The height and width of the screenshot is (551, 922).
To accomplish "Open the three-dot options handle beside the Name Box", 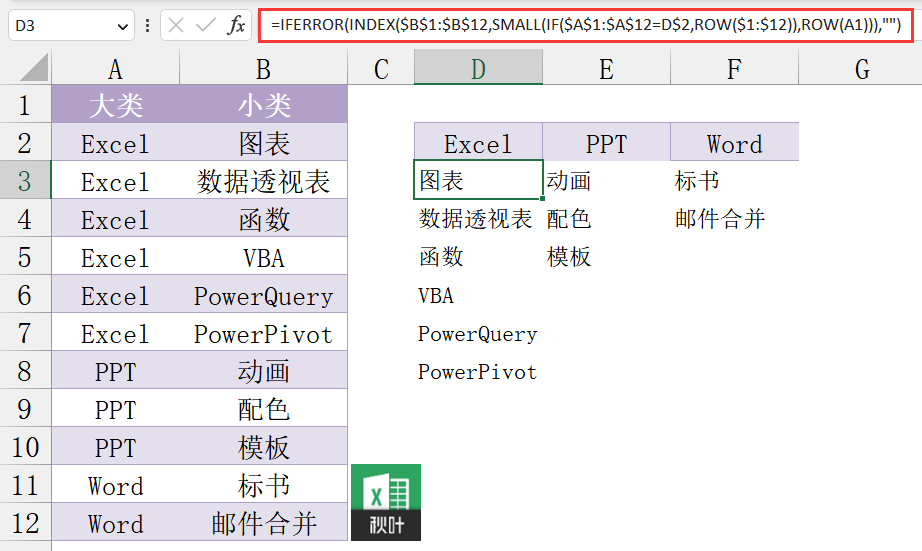I will pos(147,25).
